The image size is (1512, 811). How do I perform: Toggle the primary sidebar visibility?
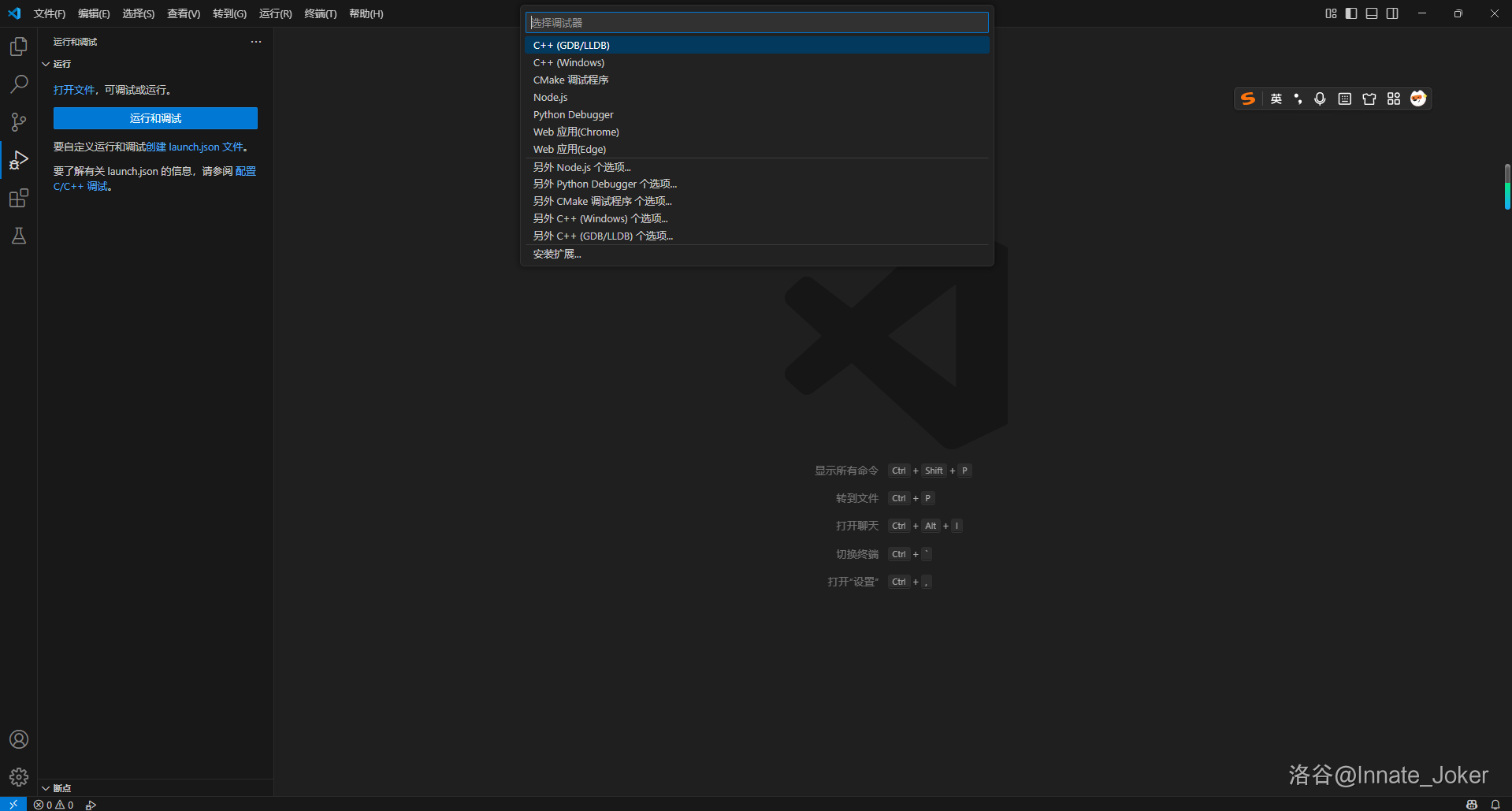1350,13
